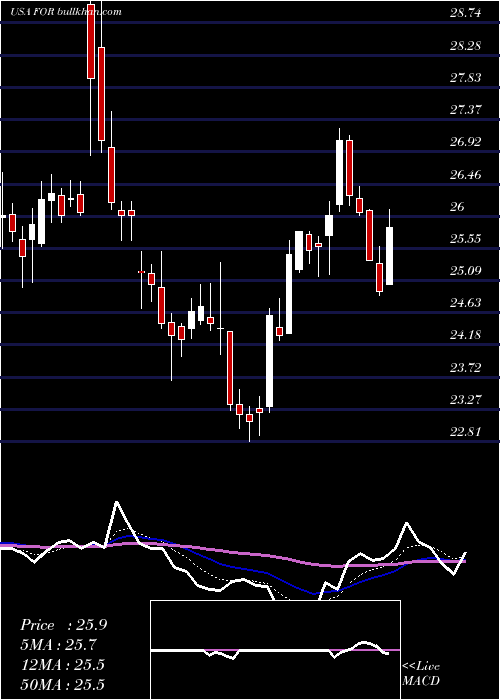Click the 24.18 price axis label
The width and height of the screenshot is (500, 700).
[x=466, y=335]
